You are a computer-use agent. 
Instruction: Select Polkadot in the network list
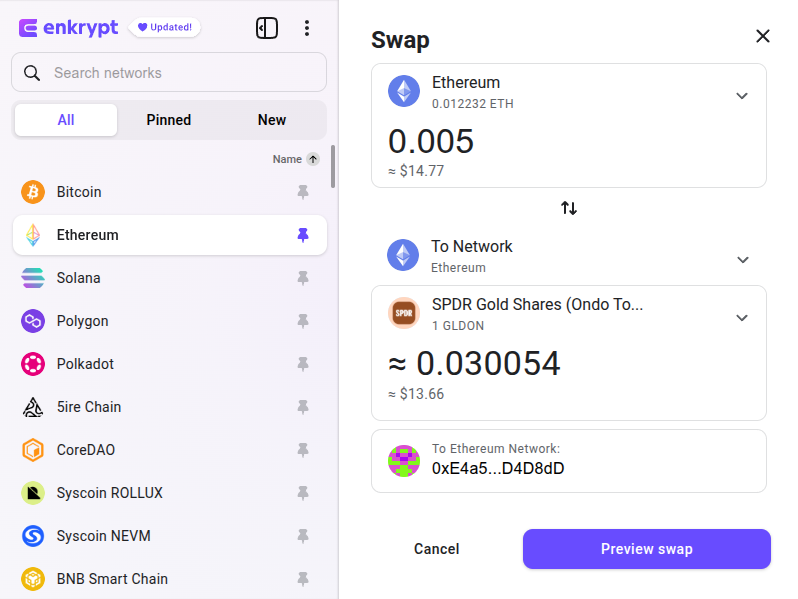click(x=169, y=364)
